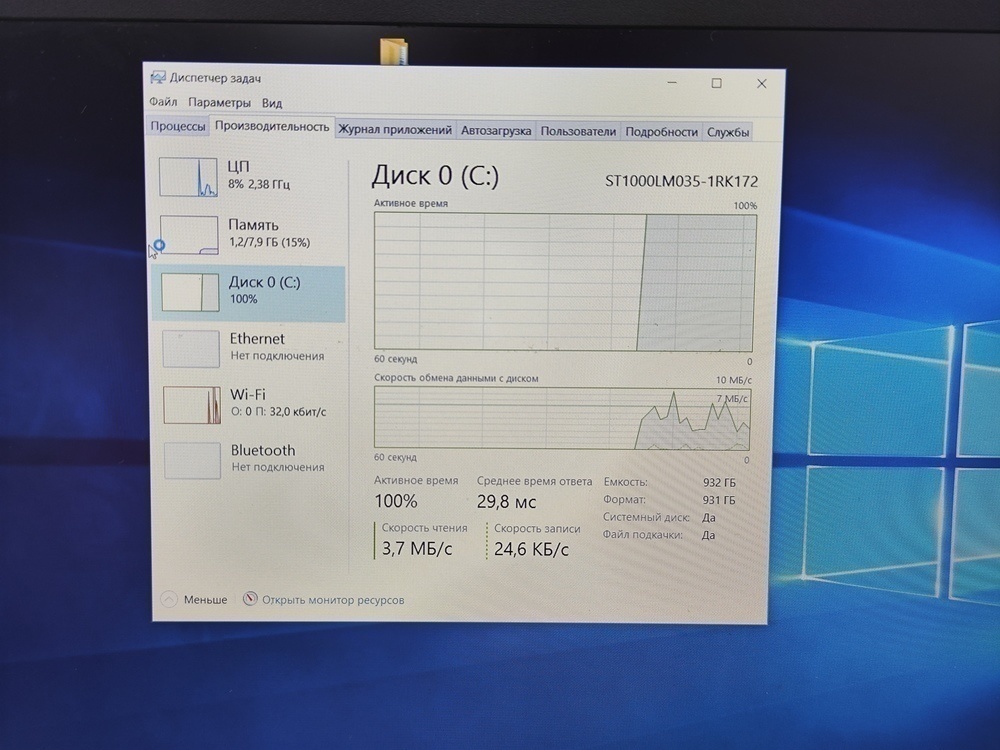Click the 1,2/7,9 ГБ (15%) memory value
1000x750 pixels.
click(x=269, y=242)
